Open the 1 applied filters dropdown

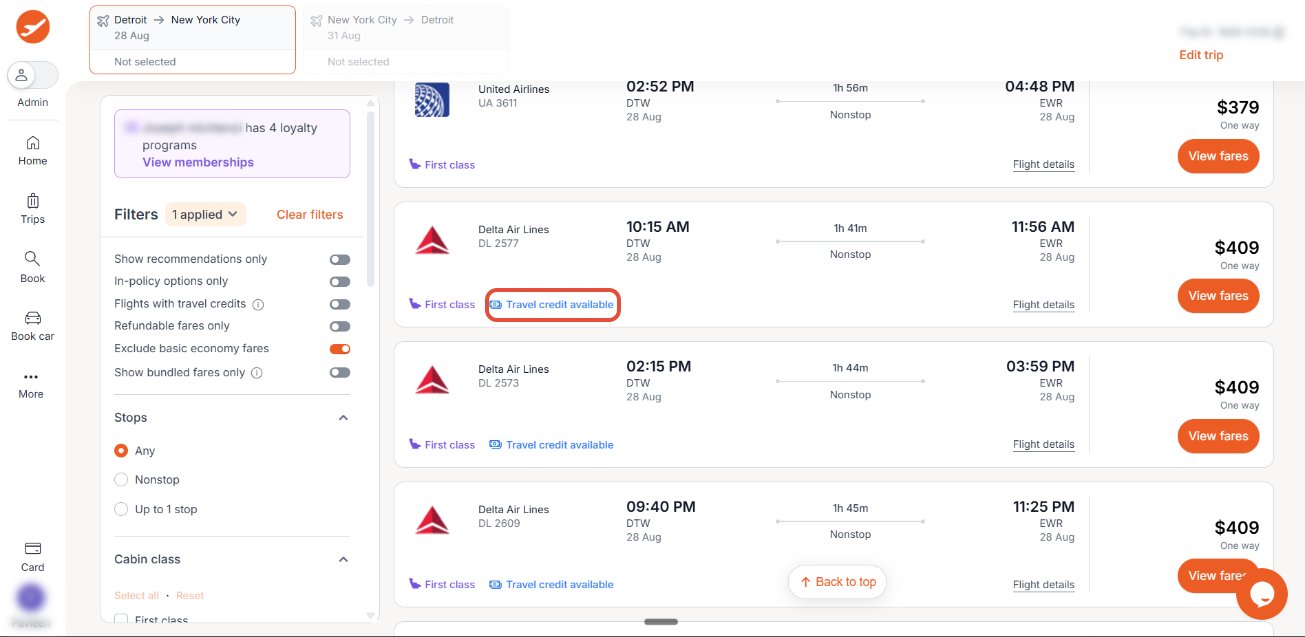[x=205, y=214]
